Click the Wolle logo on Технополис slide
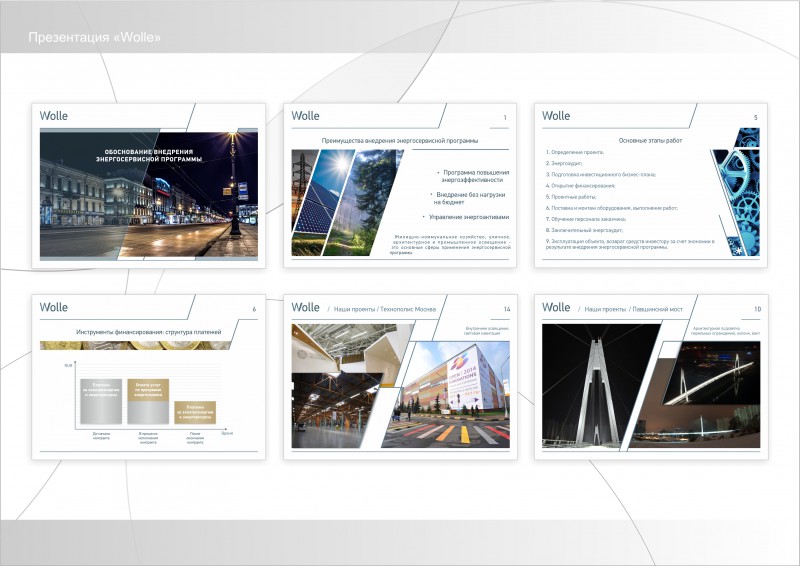The height and width of the screenshot is (566, 800). pos(305,307)
